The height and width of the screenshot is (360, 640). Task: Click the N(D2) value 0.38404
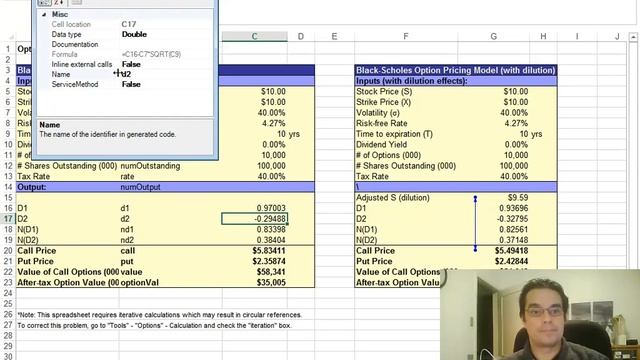coord(271,240)
